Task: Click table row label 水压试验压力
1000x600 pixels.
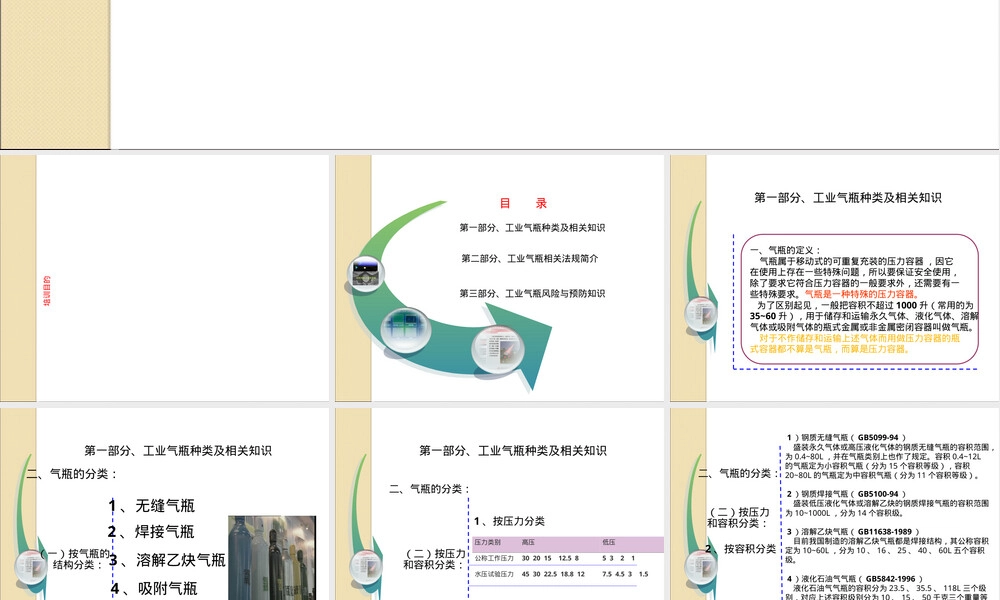Action: tap(494, 574)
